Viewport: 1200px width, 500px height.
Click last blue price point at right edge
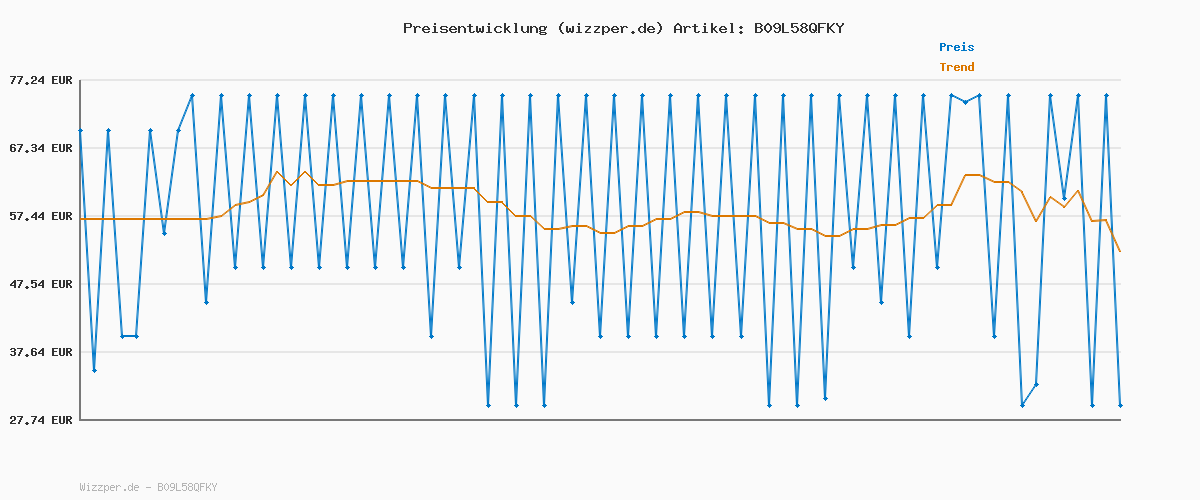(1120, 405)
